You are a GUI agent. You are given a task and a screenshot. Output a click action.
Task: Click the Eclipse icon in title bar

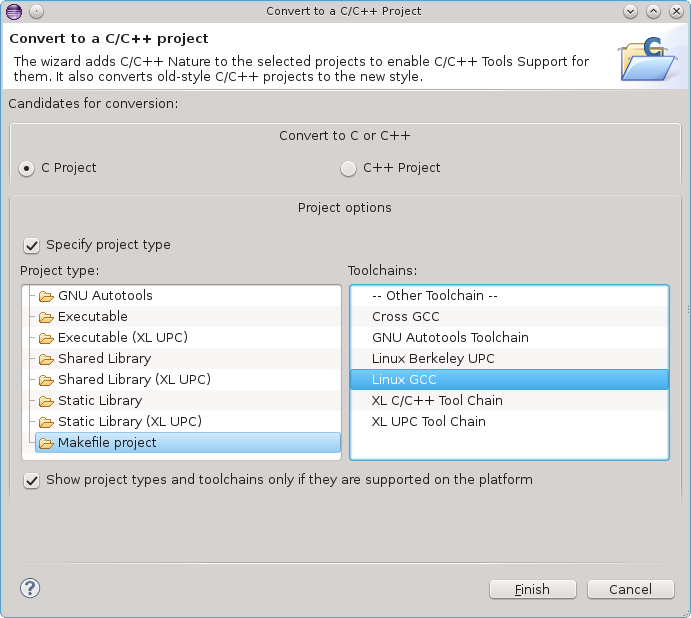tap(14, 11)
